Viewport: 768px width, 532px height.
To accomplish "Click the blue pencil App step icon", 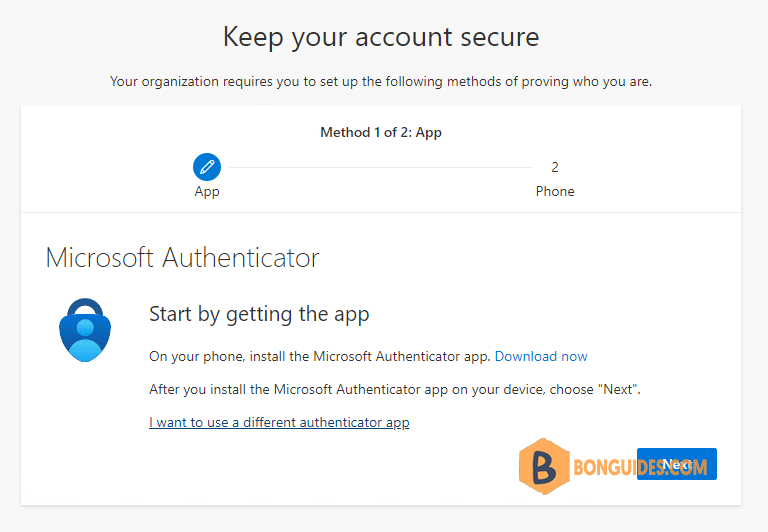I will pyautogui.click(x=207, y=167).
